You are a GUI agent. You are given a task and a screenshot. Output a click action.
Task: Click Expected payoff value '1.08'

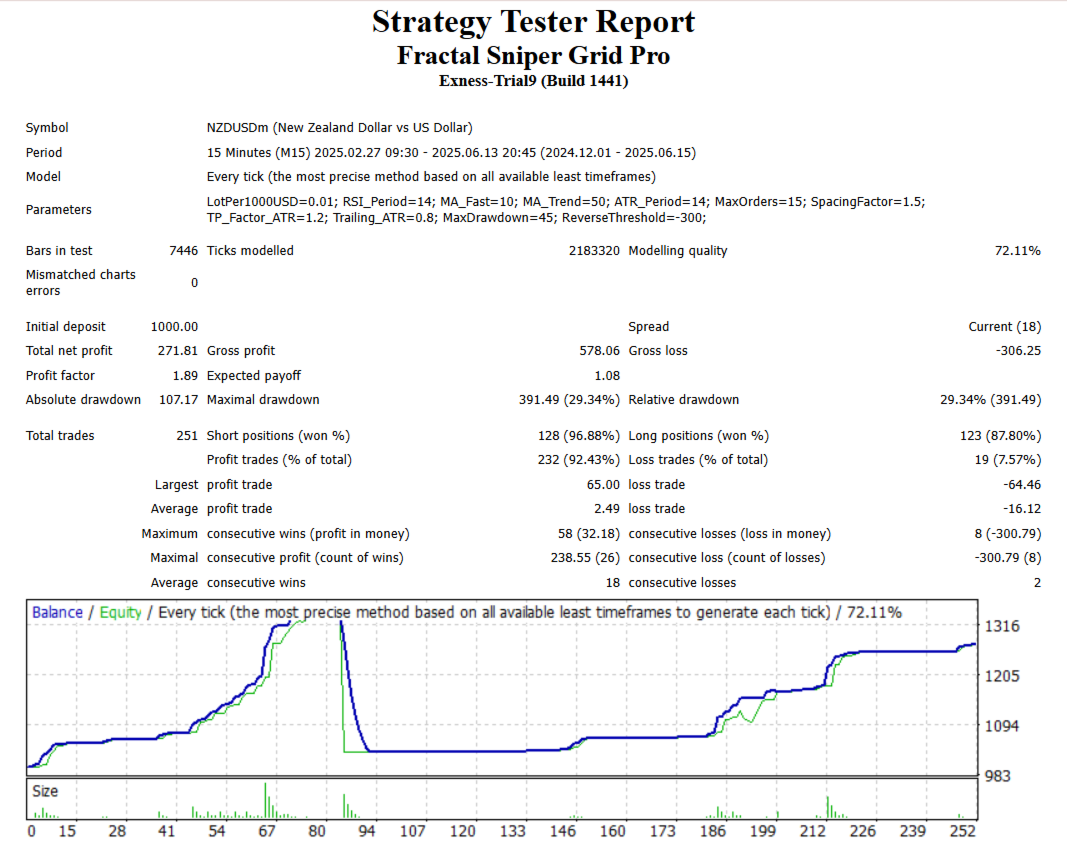pos(607,376)
